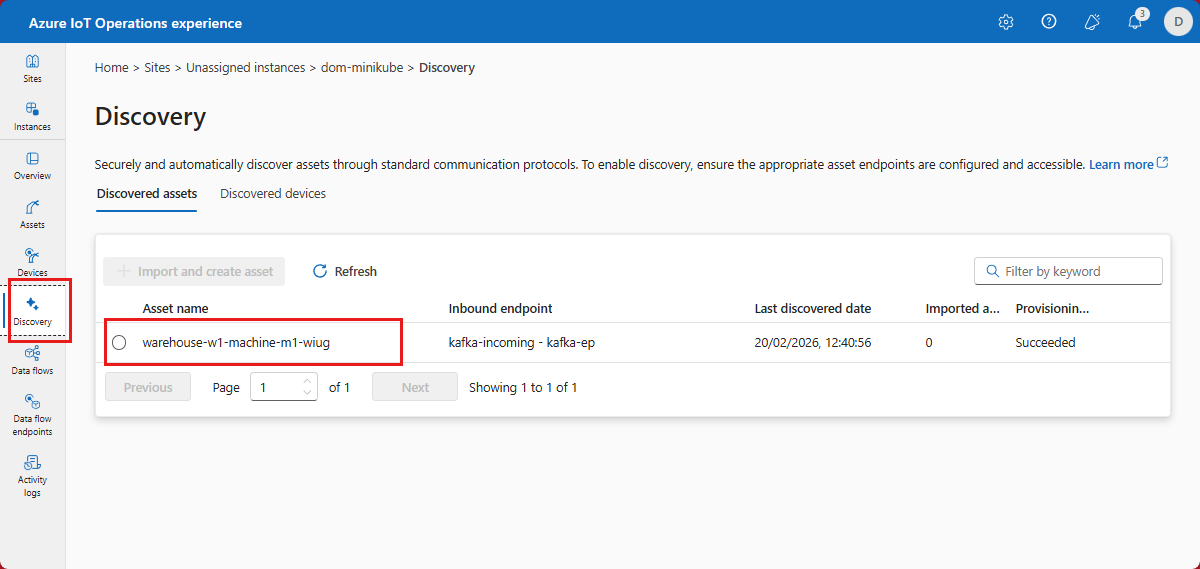Screen dimensions: 1200x569
Task: Open notifications bell with badge
Action: pos(1135,21)
